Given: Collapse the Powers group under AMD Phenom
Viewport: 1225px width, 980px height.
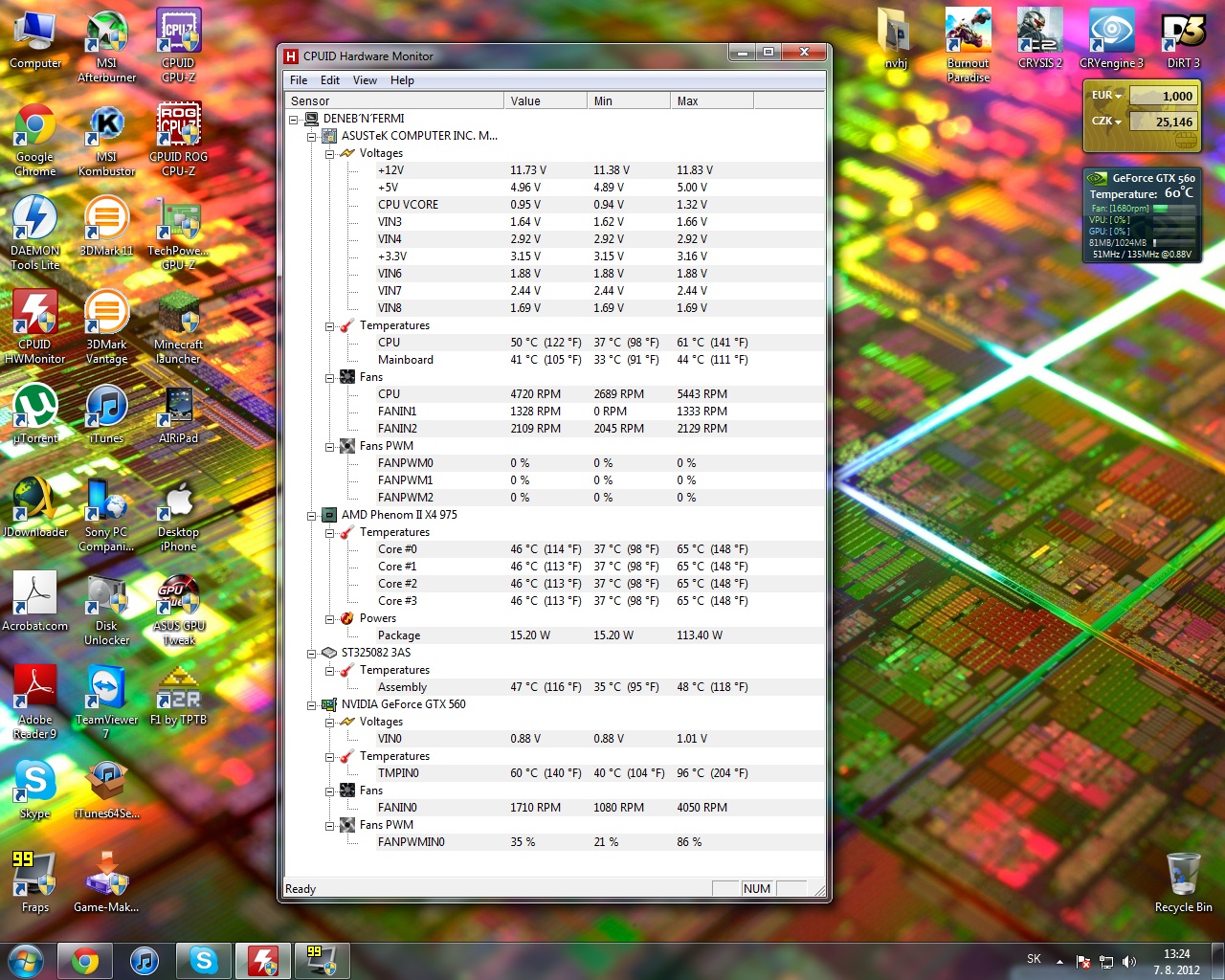Looking at the screenshot, I should (330, 619).
